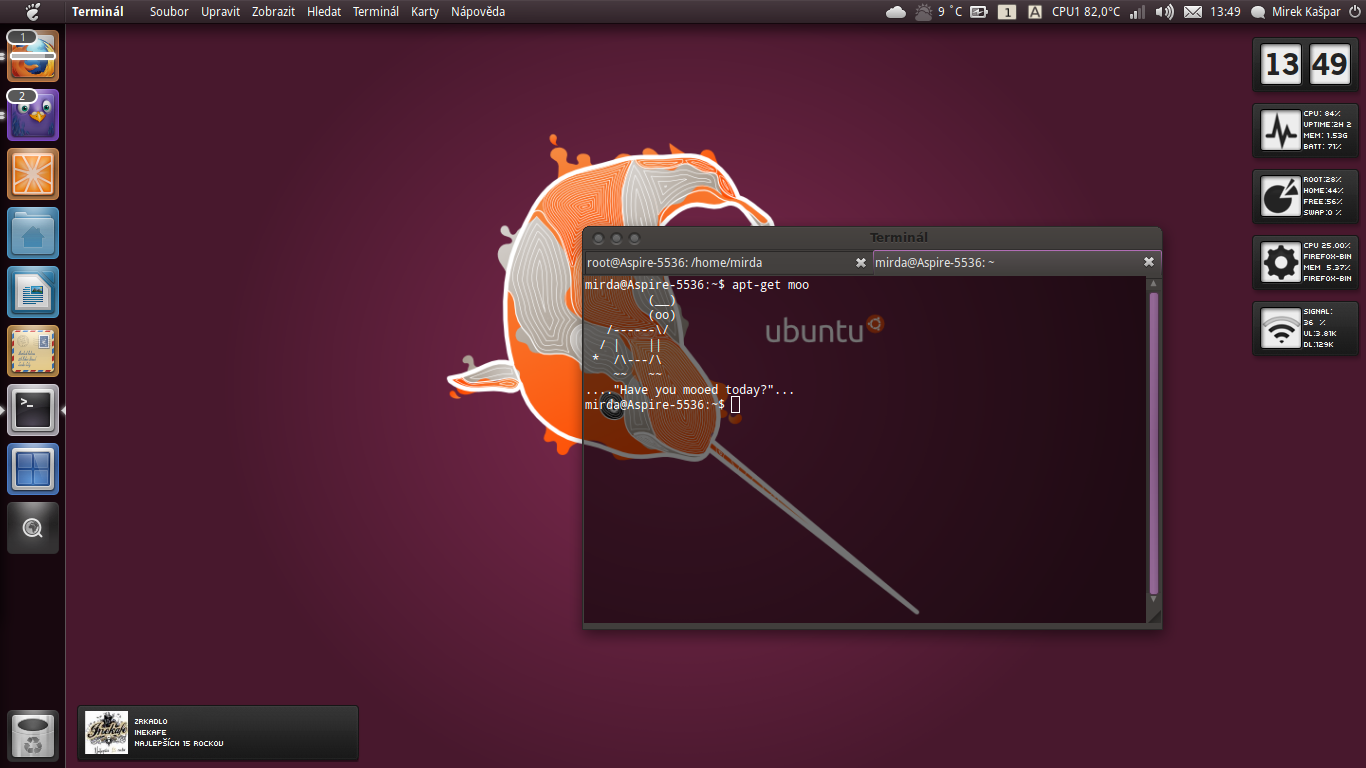Open the Zobrazit menu
This screenshot has width=1366, height=768.
[x=273, y=12]
